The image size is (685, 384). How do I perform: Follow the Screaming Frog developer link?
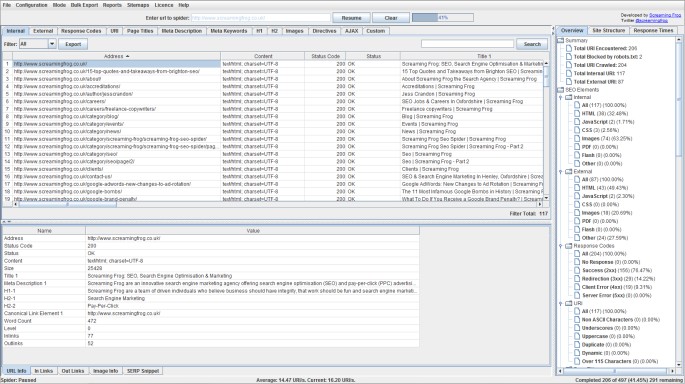665,15
